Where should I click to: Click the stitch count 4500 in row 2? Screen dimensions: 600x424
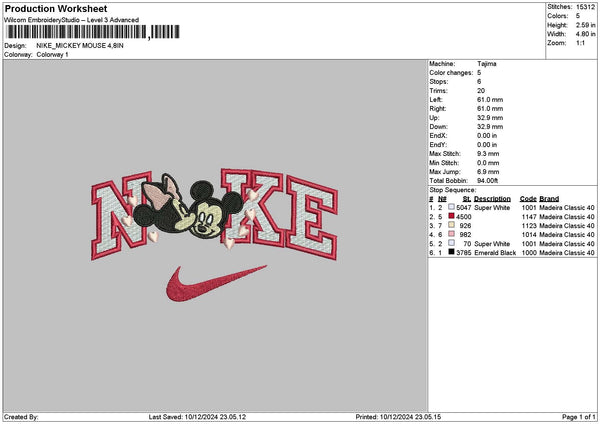click(x=463, y=217)
